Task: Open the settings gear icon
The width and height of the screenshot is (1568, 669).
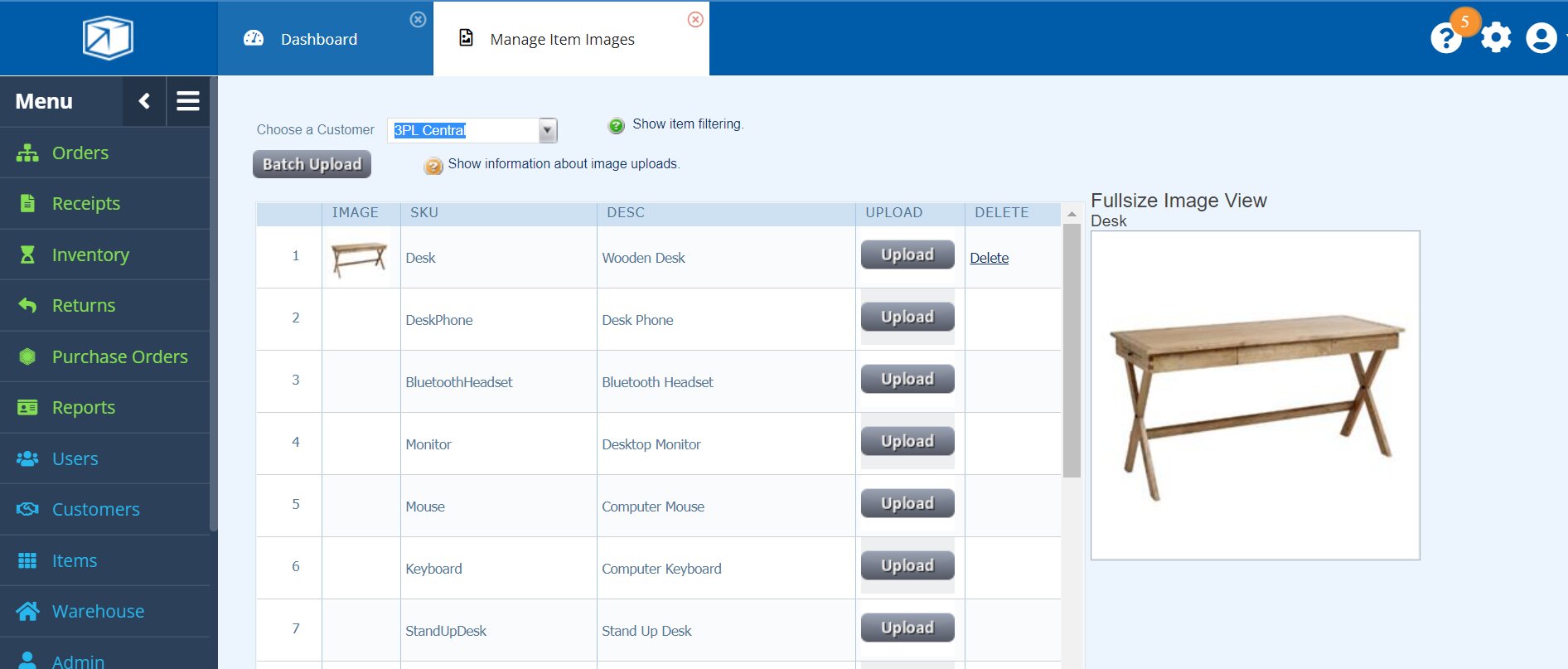Action: (1495, 38)
